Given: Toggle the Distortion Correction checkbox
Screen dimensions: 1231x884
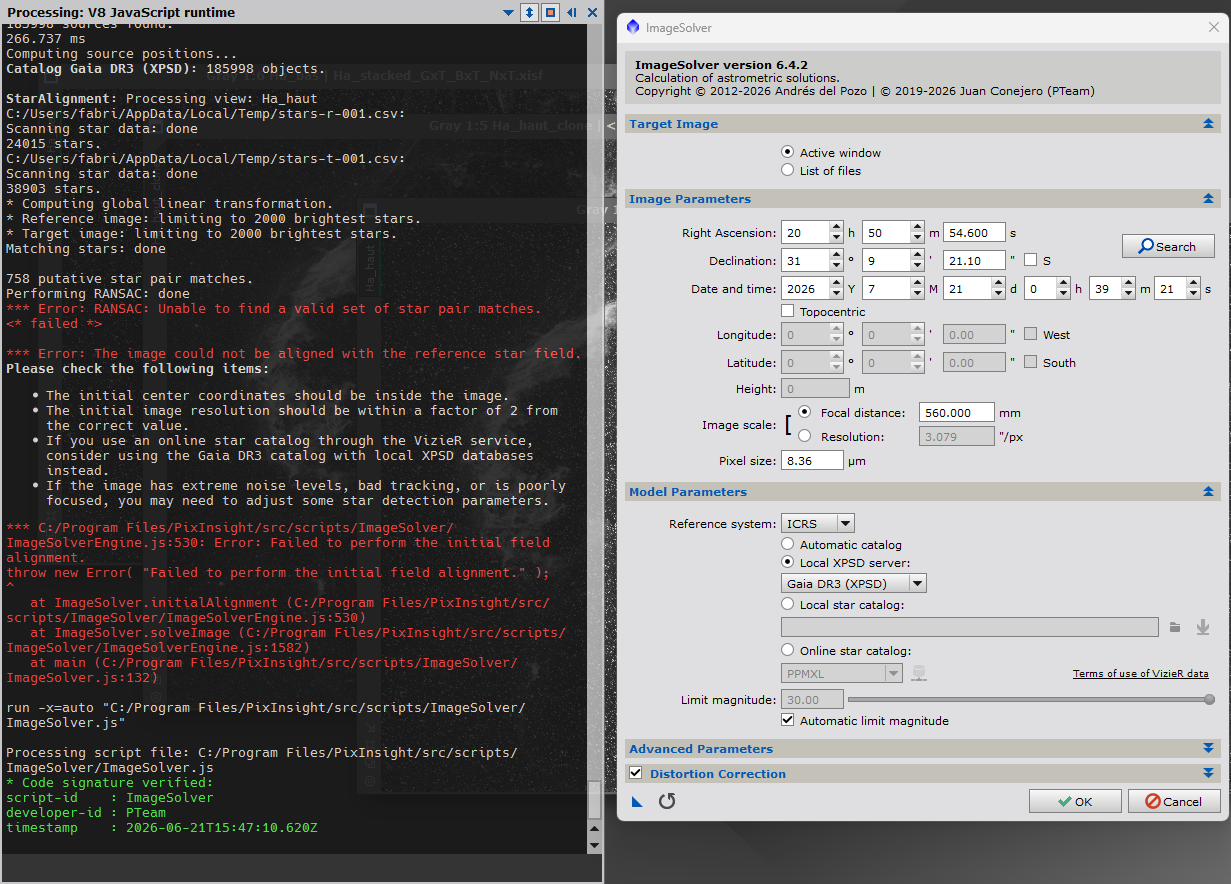Looking at the screenshot, I should tap(636, 773).
